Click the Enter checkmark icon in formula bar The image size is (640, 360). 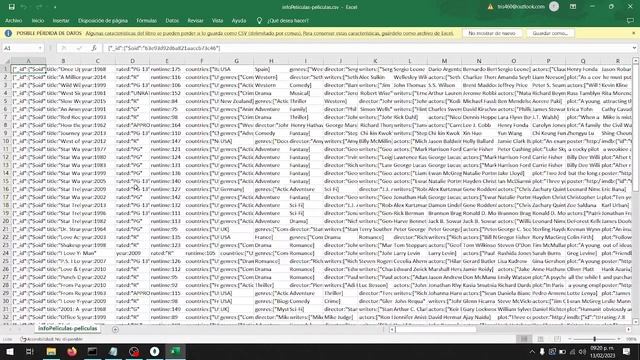(79, 48)
